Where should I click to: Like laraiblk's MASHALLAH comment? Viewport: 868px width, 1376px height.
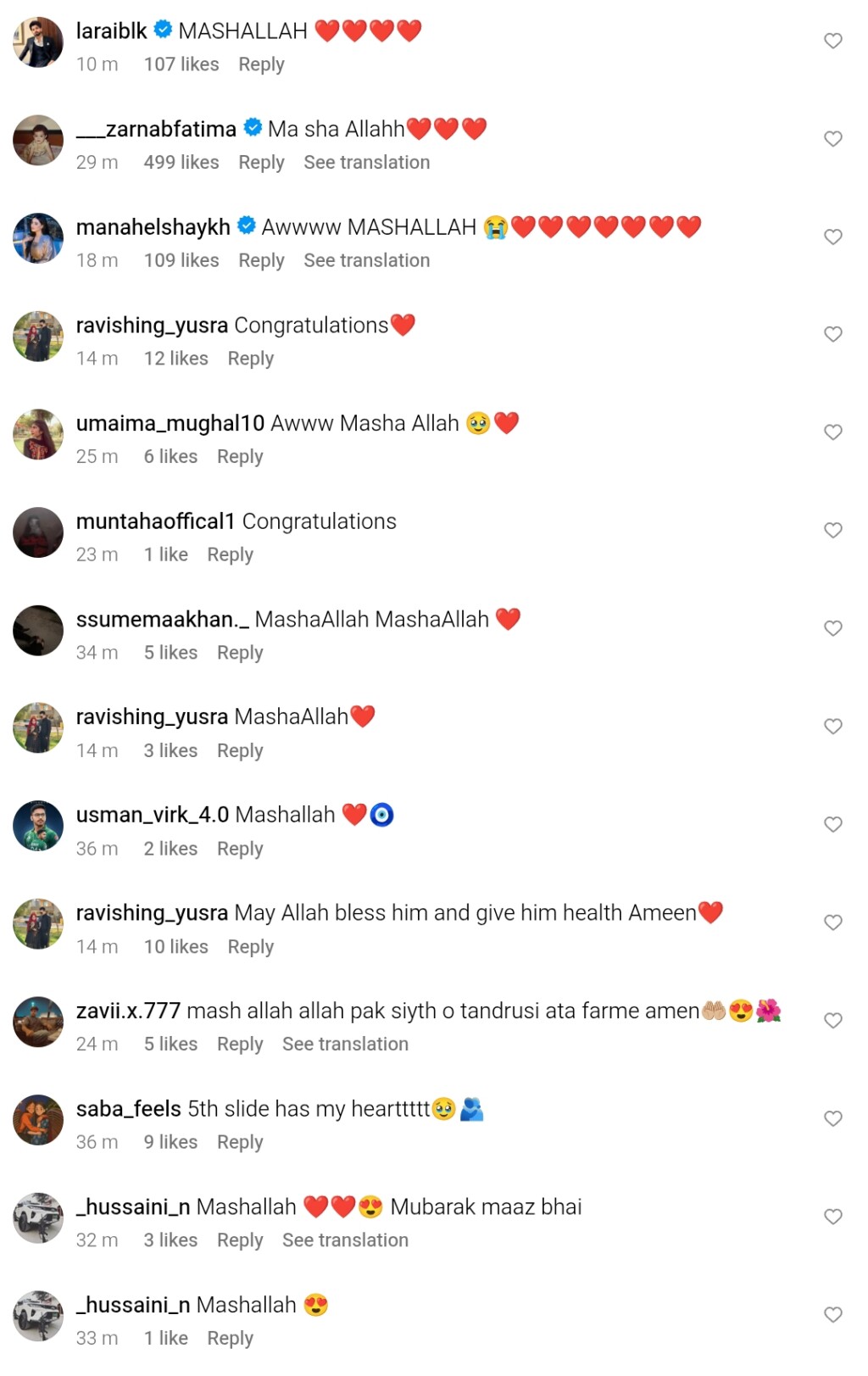(x=833, y=41)
